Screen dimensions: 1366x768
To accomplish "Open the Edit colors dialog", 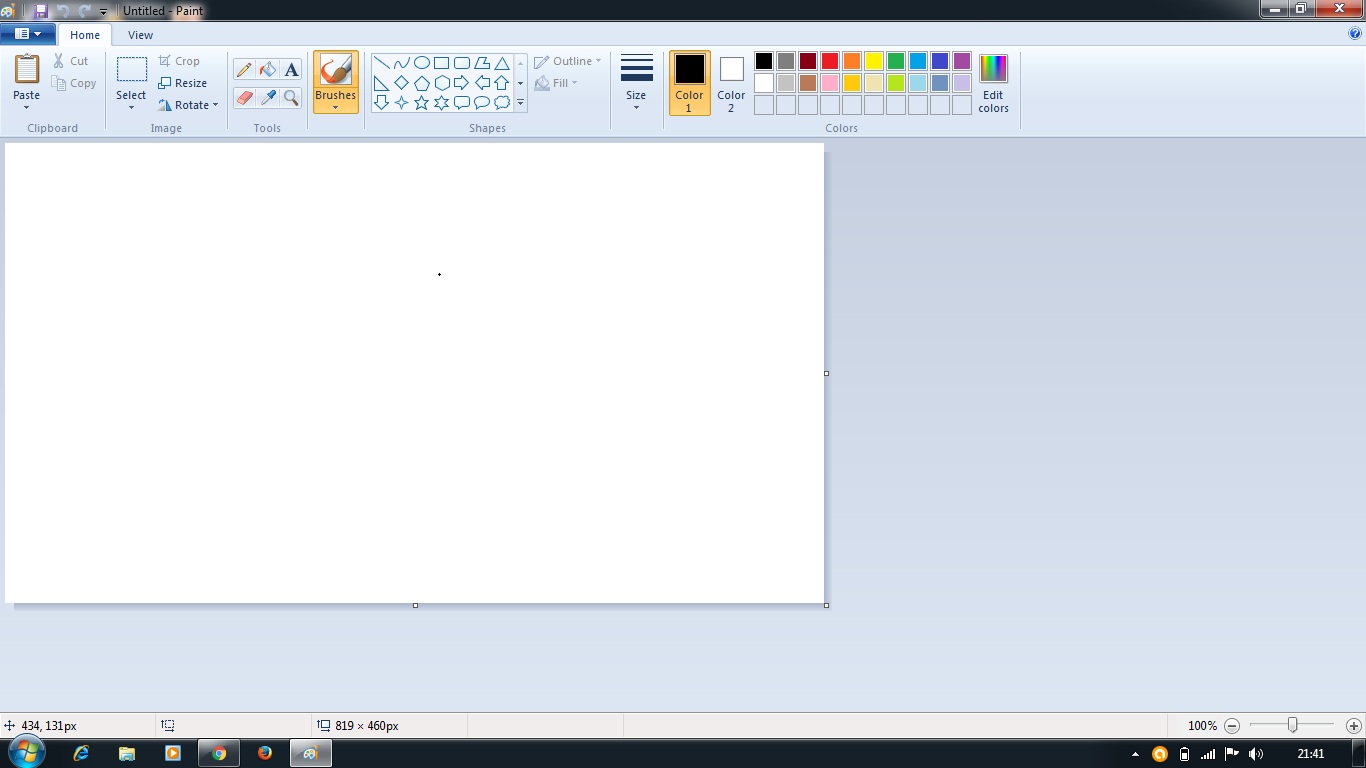I will pos(994,83).
